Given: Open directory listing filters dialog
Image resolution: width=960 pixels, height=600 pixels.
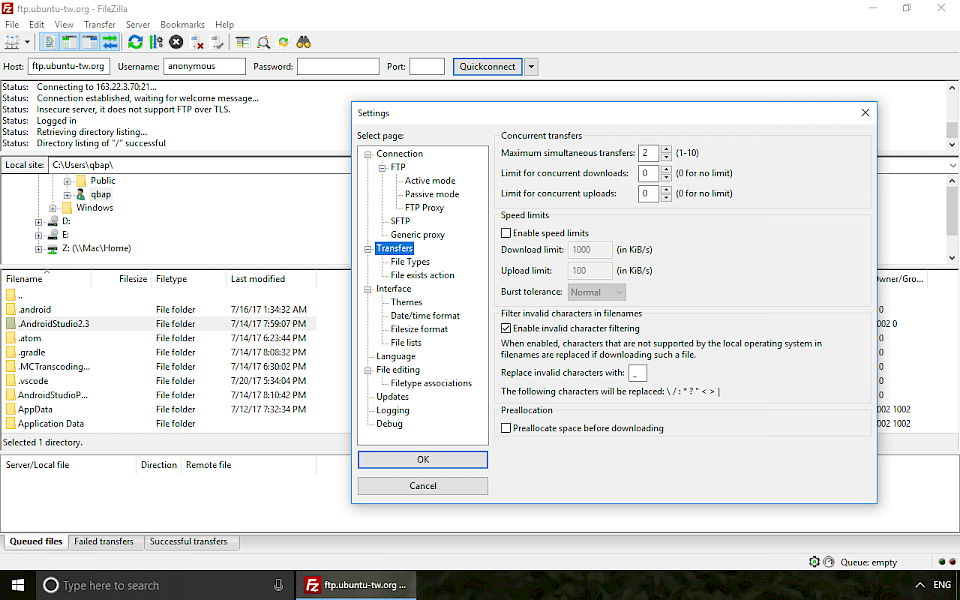Looking at the screenshot, I should 242,42.
